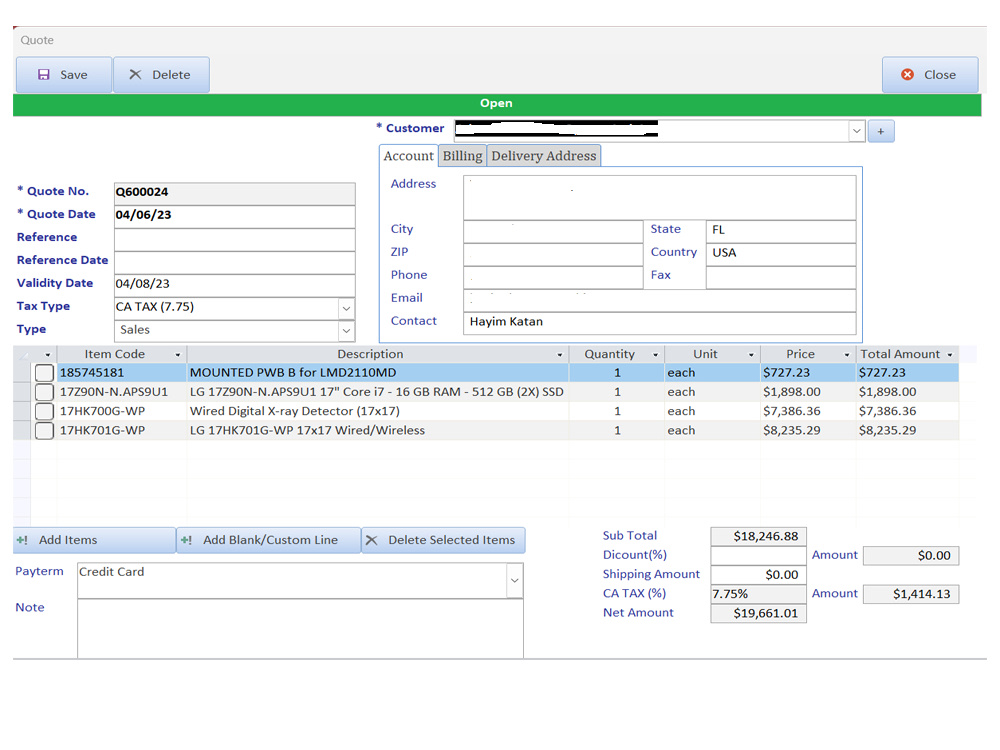The width and height of the screenshot is (1000, 750).
Task: Click the row selector for item 185745181
Action: (22, 373)
